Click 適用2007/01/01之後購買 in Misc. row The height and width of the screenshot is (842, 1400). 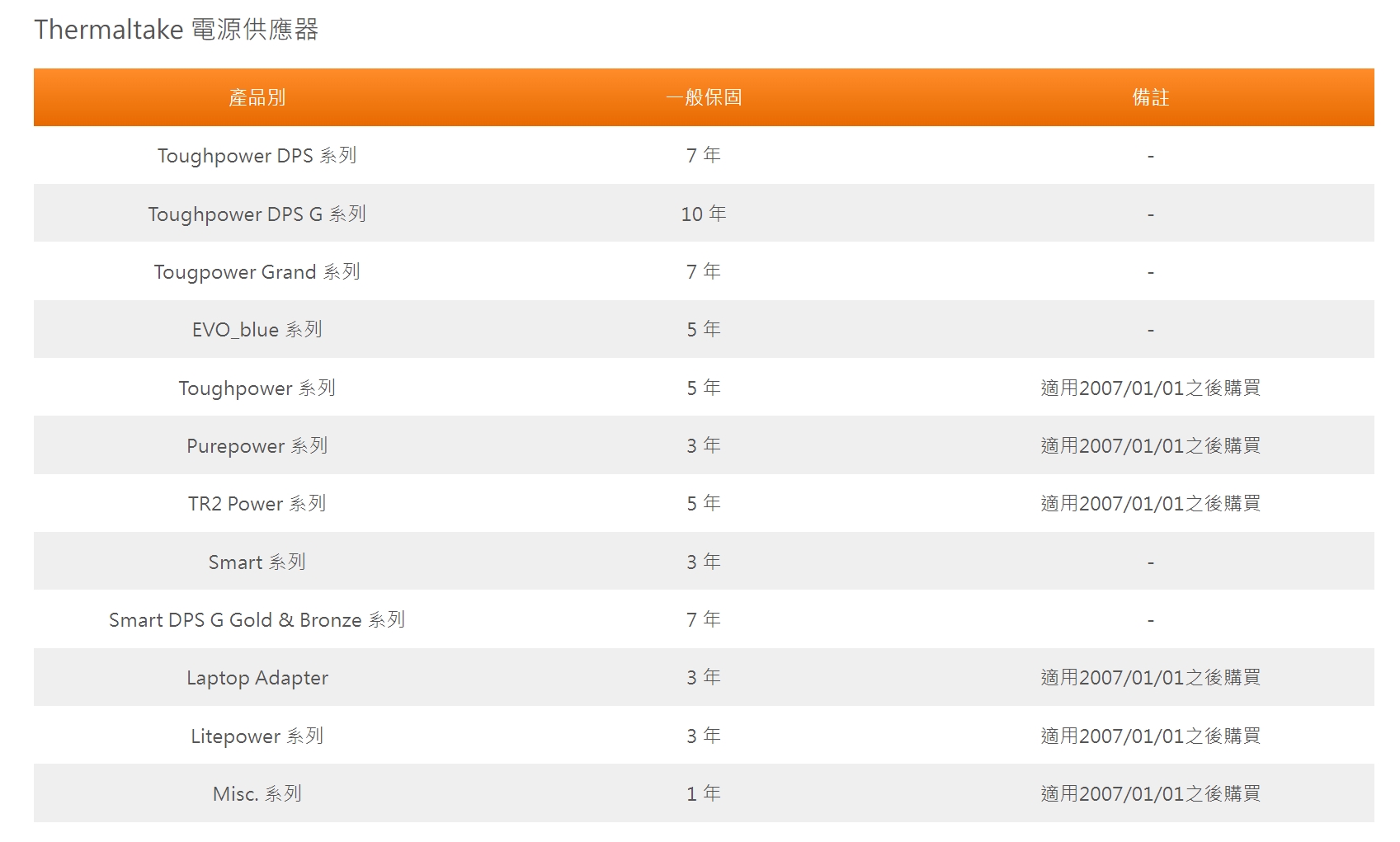coord(1151,793)
